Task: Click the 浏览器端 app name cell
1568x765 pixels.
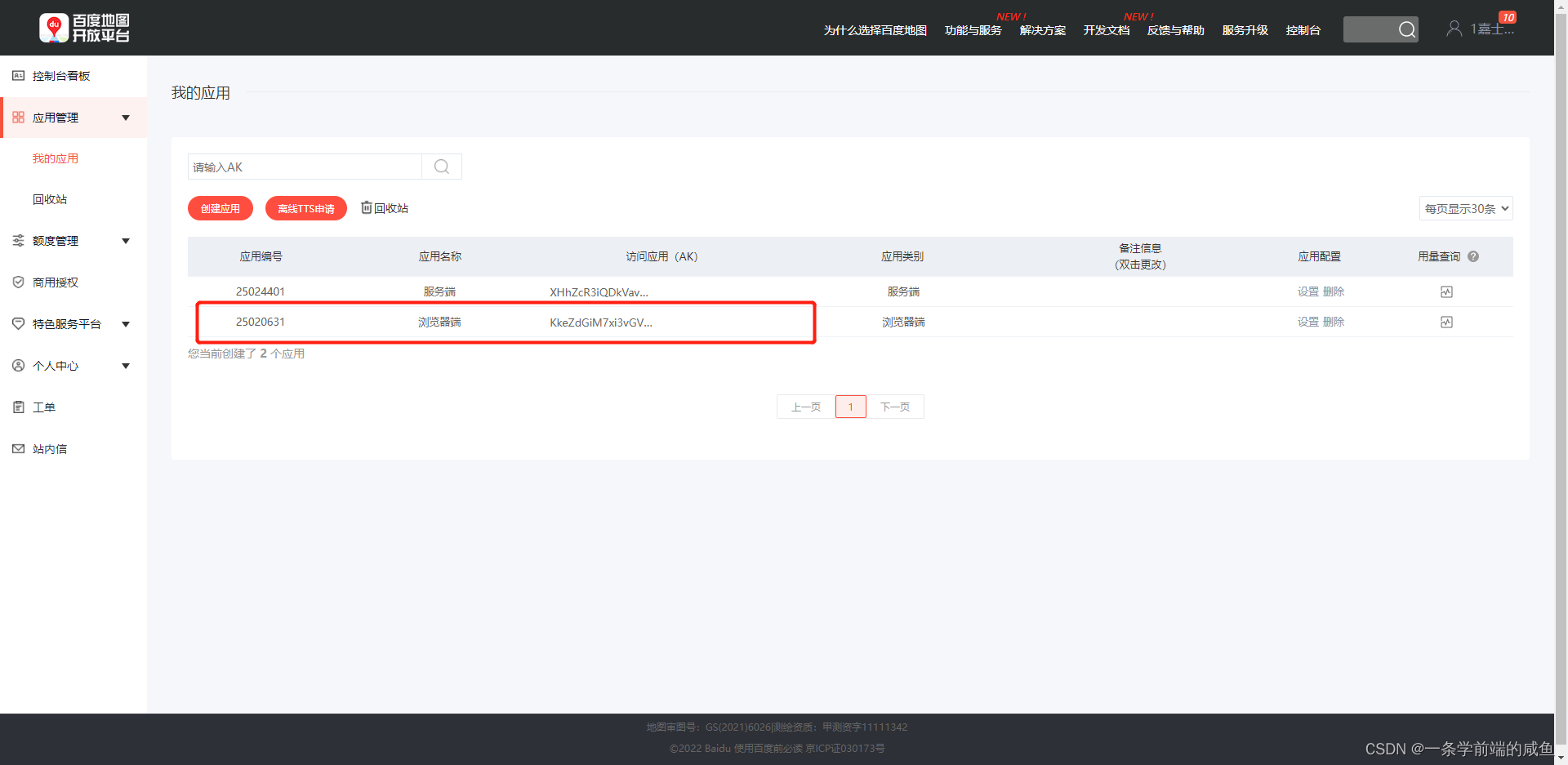Action: (439, 322)
